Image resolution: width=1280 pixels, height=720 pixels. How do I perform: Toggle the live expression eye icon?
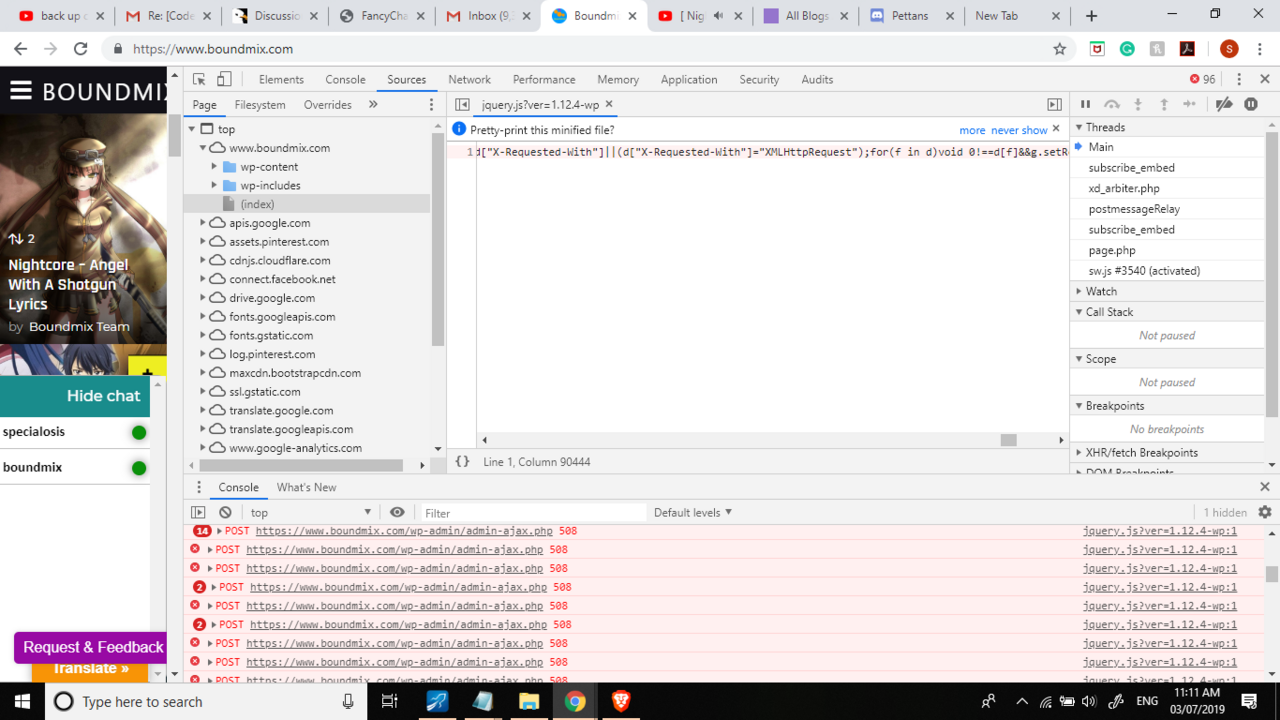click(397, 512)
